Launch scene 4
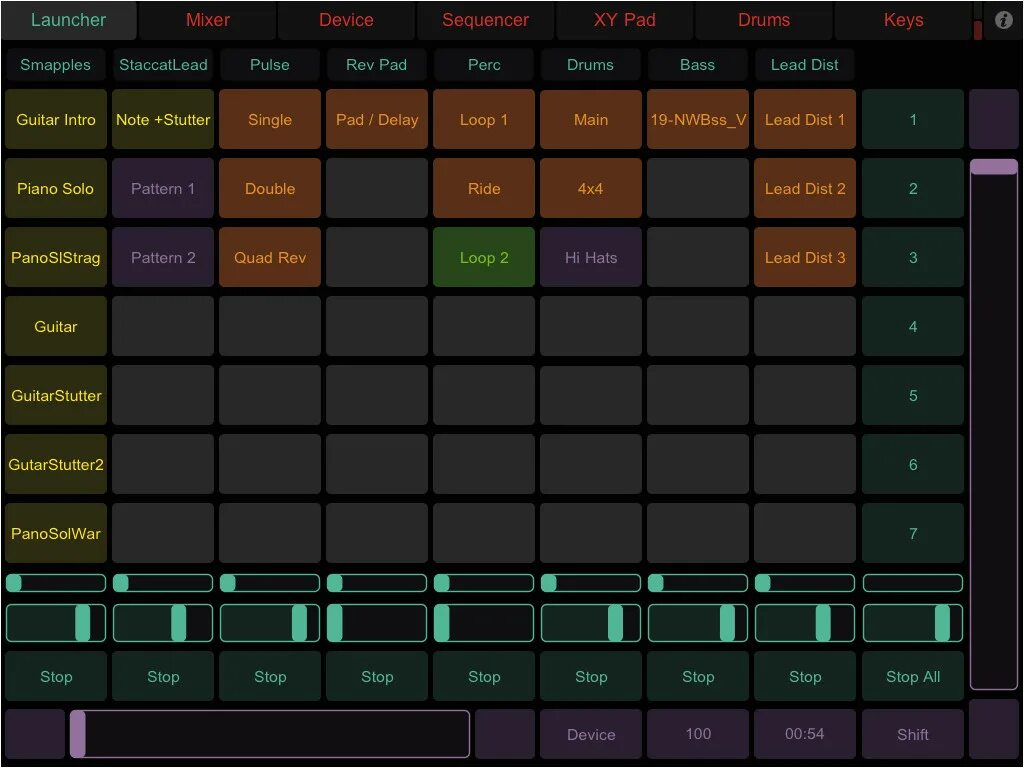1024x768 pixels. coord(913,327)
